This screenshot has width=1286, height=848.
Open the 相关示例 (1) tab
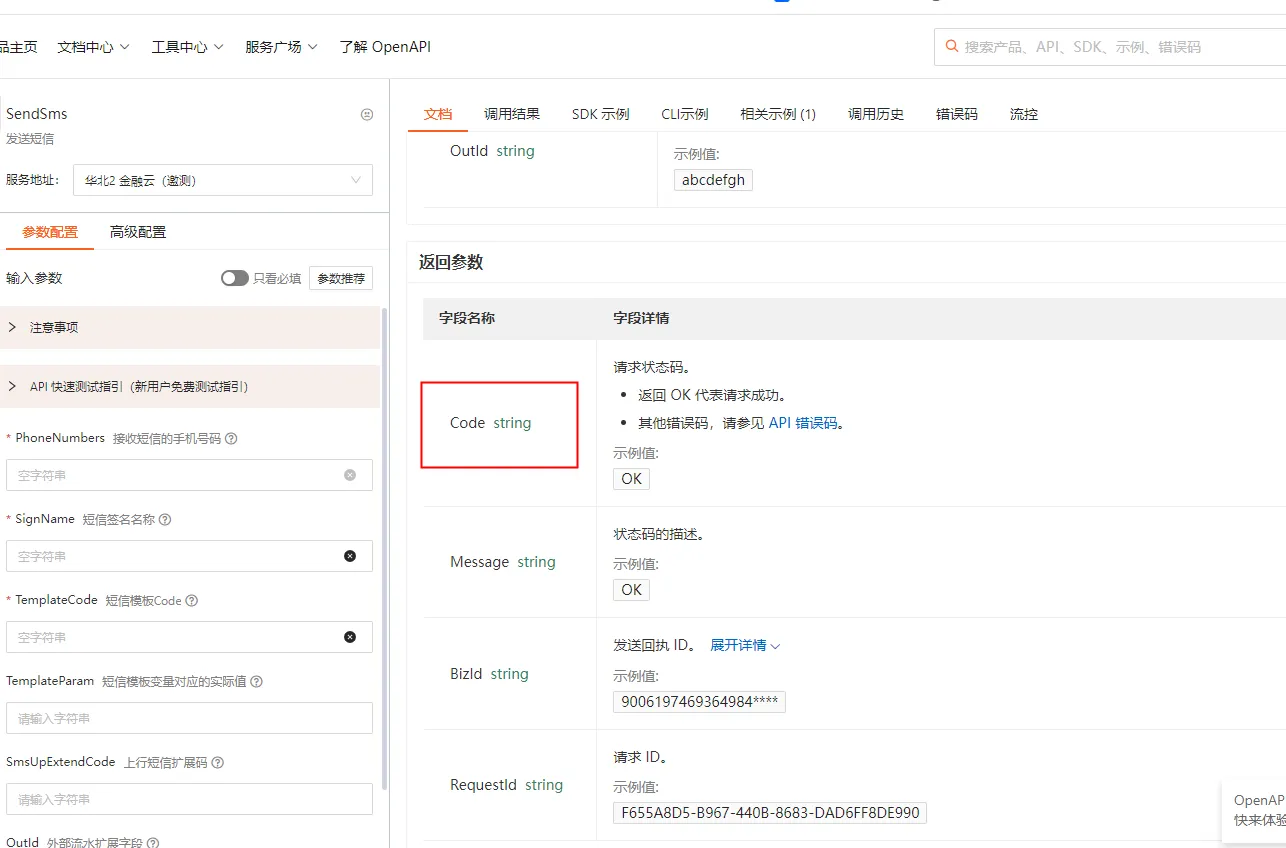(778, 114)
